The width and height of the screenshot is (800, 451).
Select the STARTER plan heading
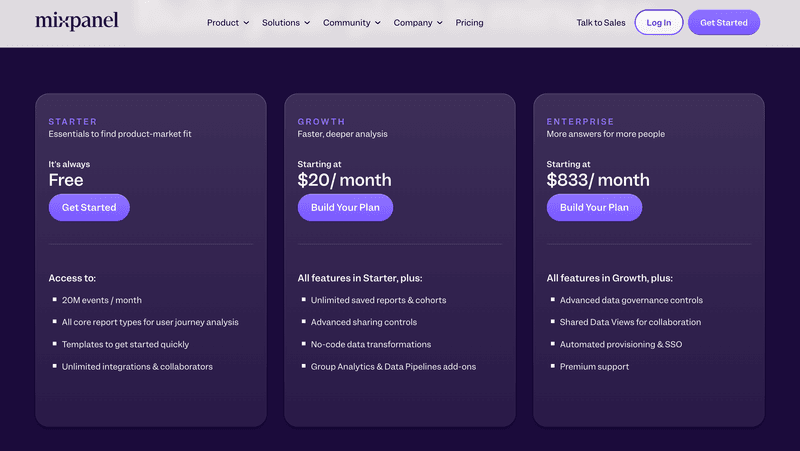[73, 122]
